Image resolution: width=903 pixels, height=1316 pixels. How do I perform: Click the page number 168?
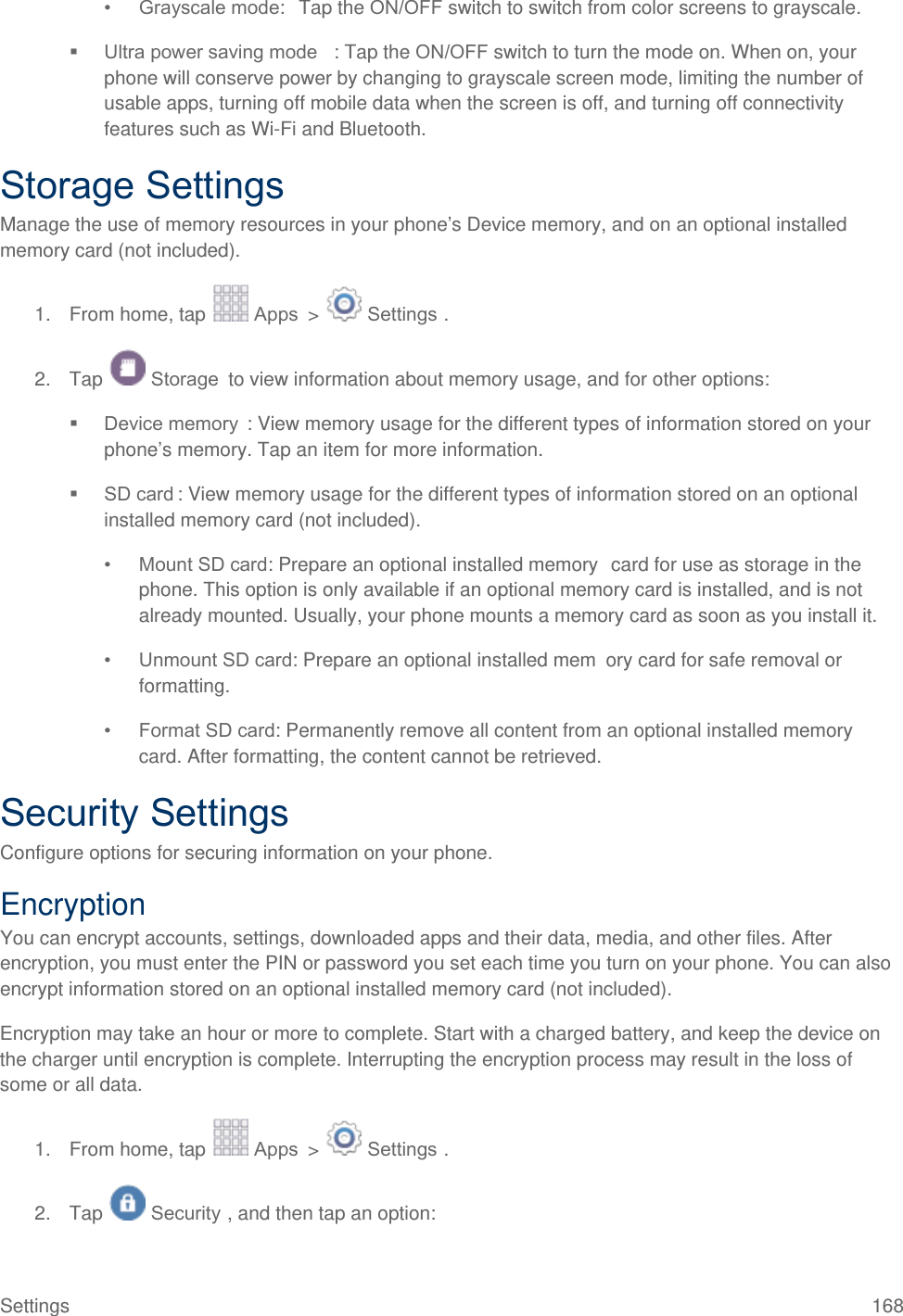pos(887,1306)
